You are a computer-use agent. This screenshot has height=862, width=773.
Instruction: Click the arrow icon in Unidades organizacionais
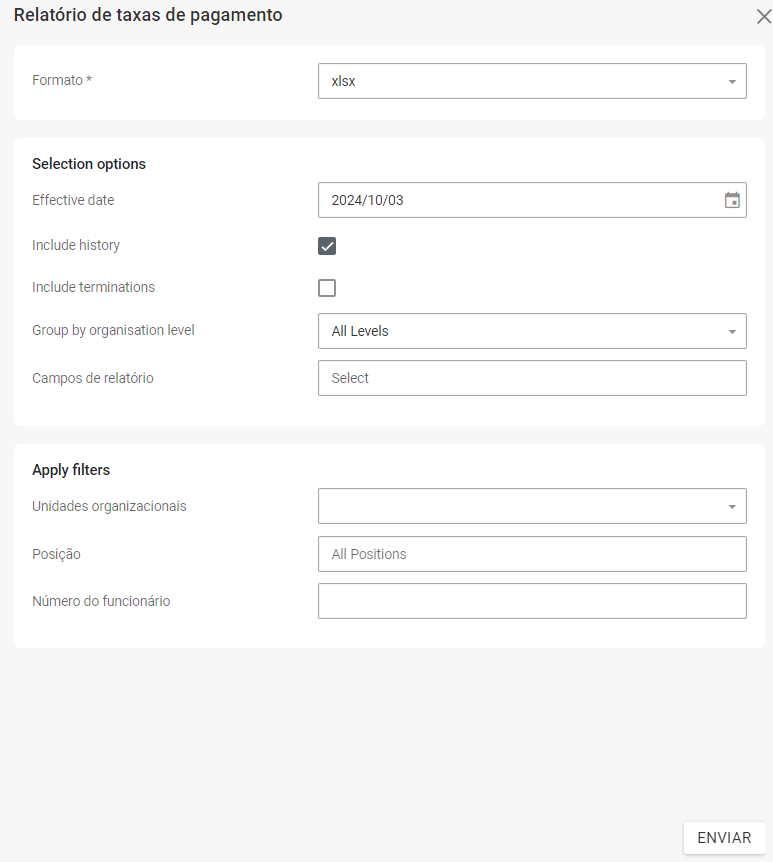tap(732, 507)
